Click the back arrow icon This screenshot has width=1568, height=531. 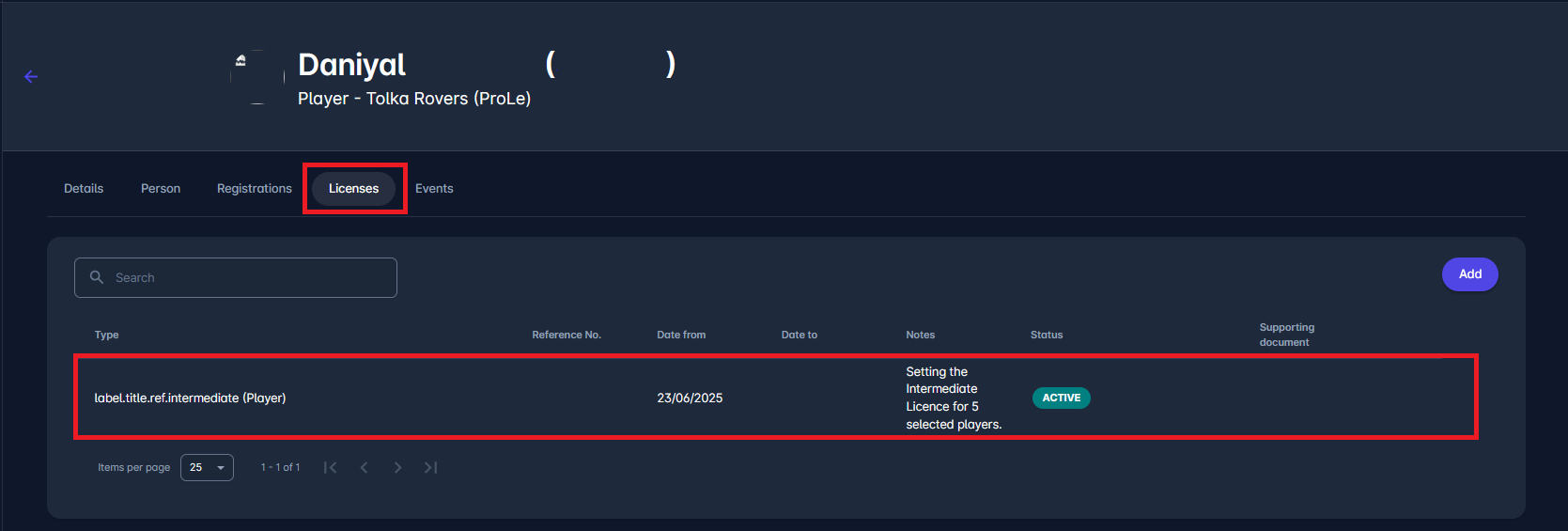tap(31, 77)
